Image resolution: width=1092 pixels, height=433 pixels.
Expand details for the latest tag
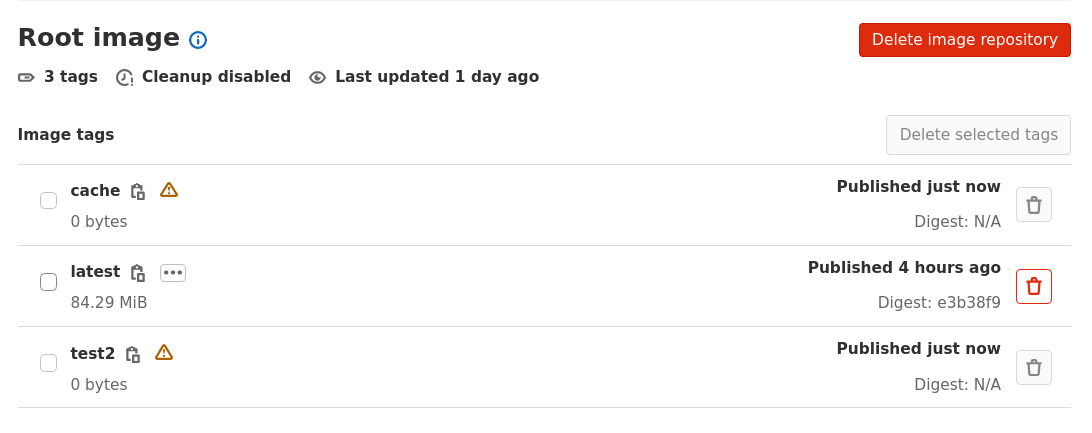[x=173, y=272]
